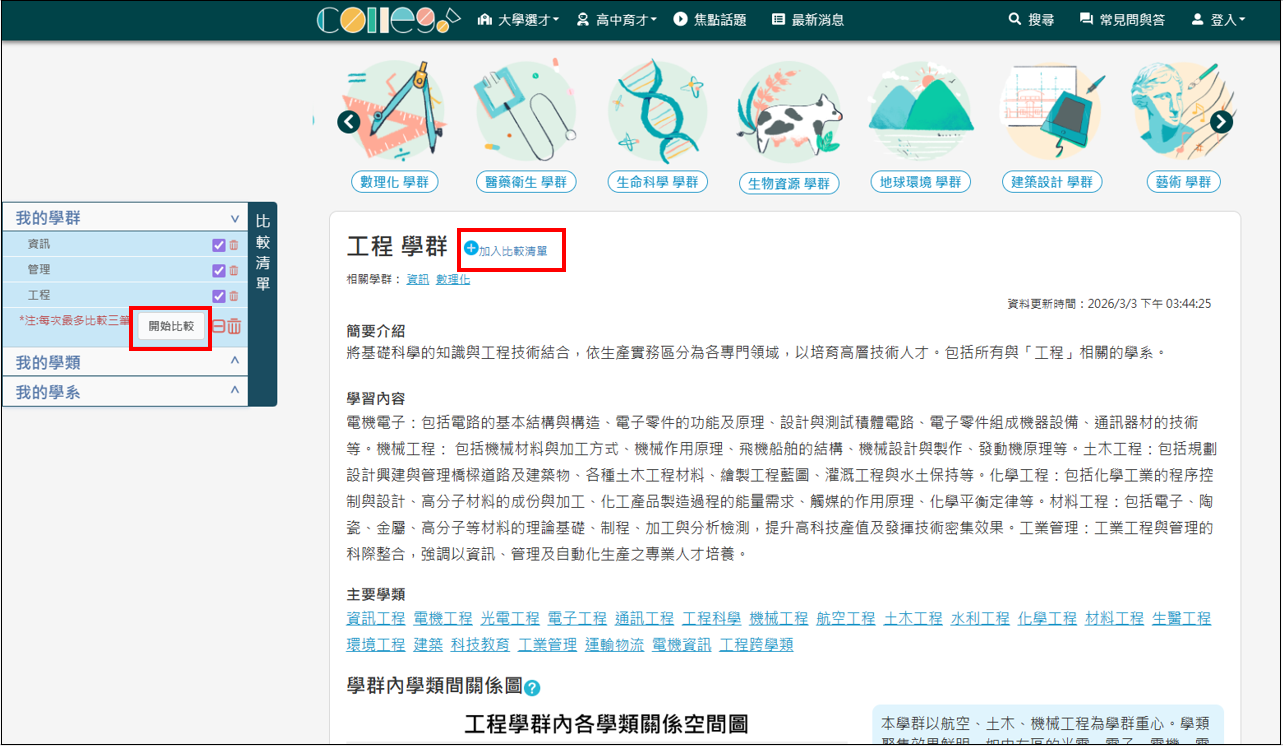
Task: Open help icon beside 學群內學類間關係圖
Action: coord(532,688)
